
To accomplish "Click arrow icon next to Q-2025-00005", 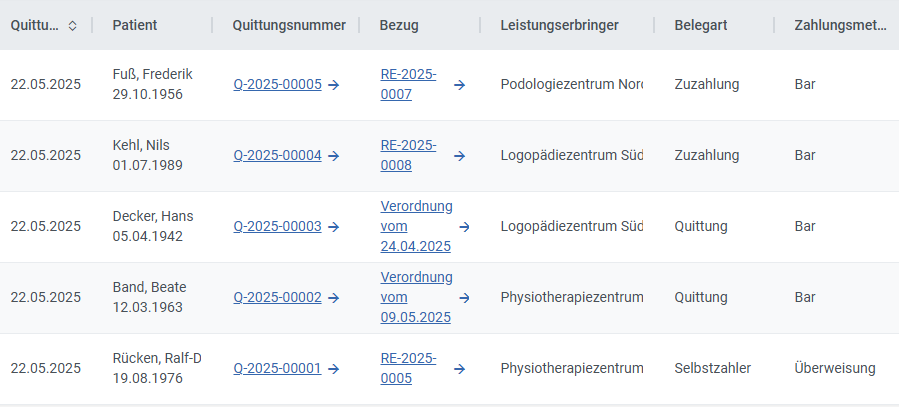I will 334,85.
